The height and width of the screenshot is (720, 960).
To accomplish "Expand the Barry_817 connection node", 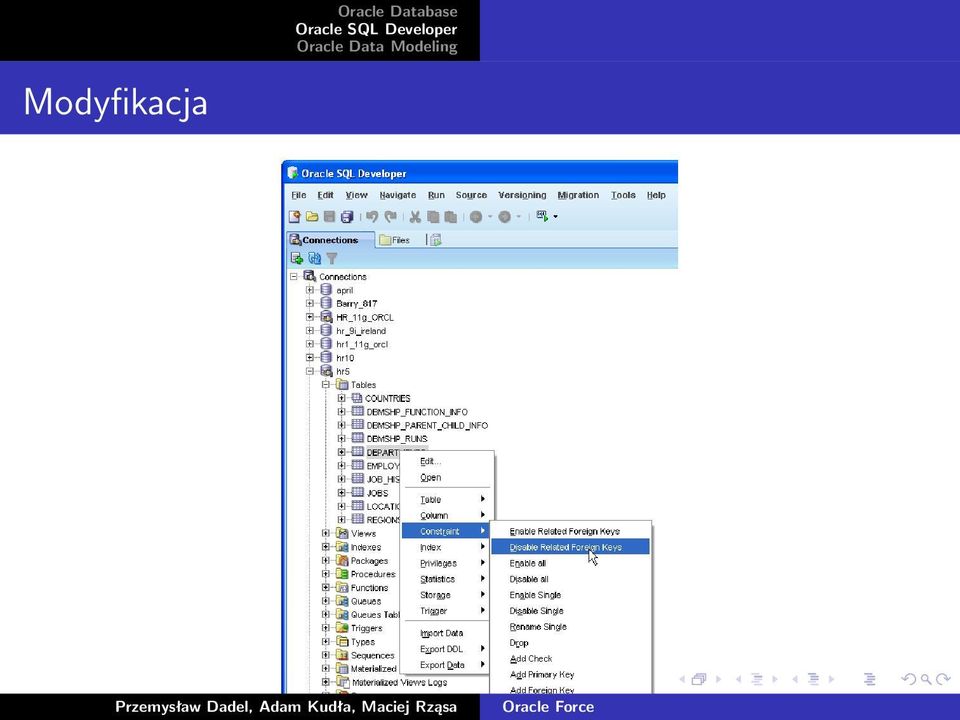I will click(310, 304).
